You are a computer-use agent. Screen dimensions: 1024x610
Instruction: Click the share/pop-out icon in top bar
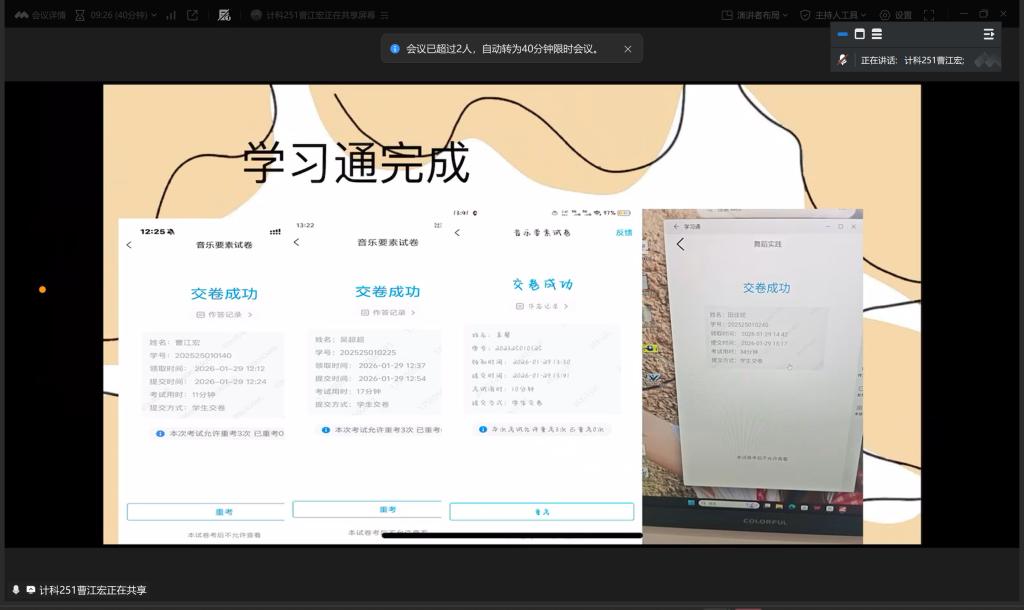(193, 15)
